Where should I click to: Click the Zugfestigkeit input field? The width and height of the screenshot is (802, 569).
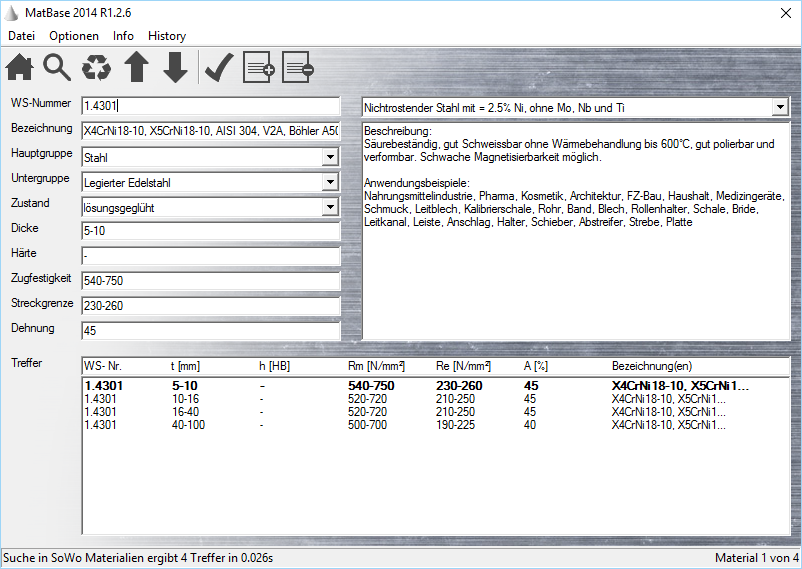coord(210,280)
